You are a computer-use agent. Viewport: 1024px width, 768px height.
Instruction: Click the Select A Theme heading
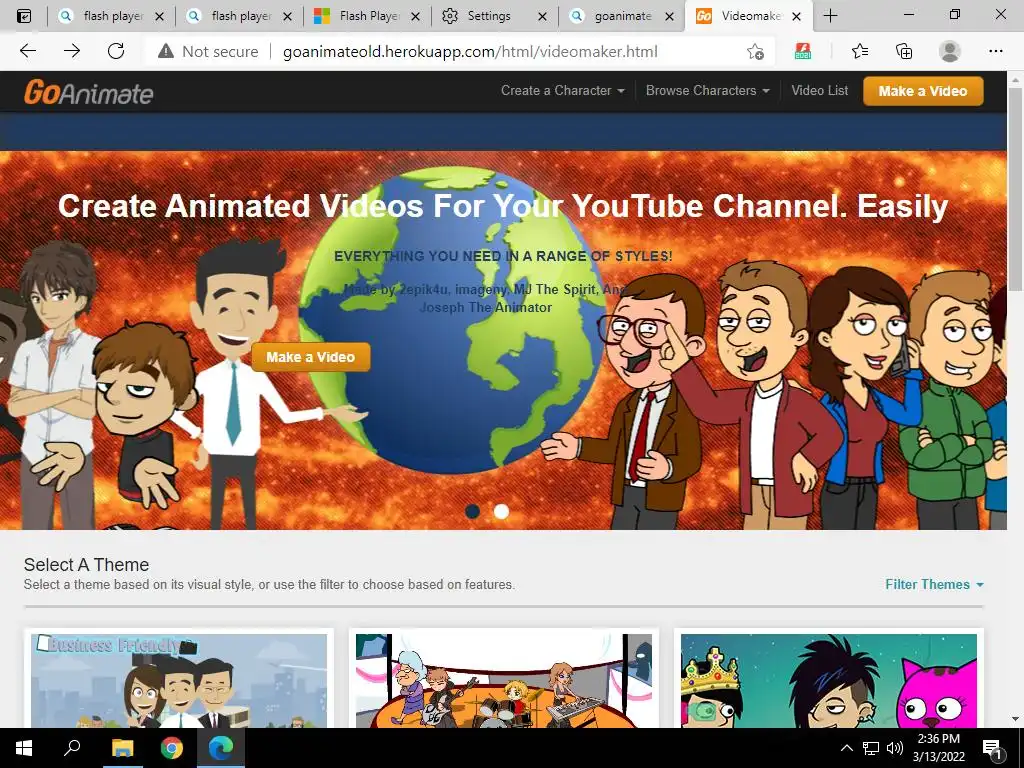pyautogui.click(x=86, y=565)
